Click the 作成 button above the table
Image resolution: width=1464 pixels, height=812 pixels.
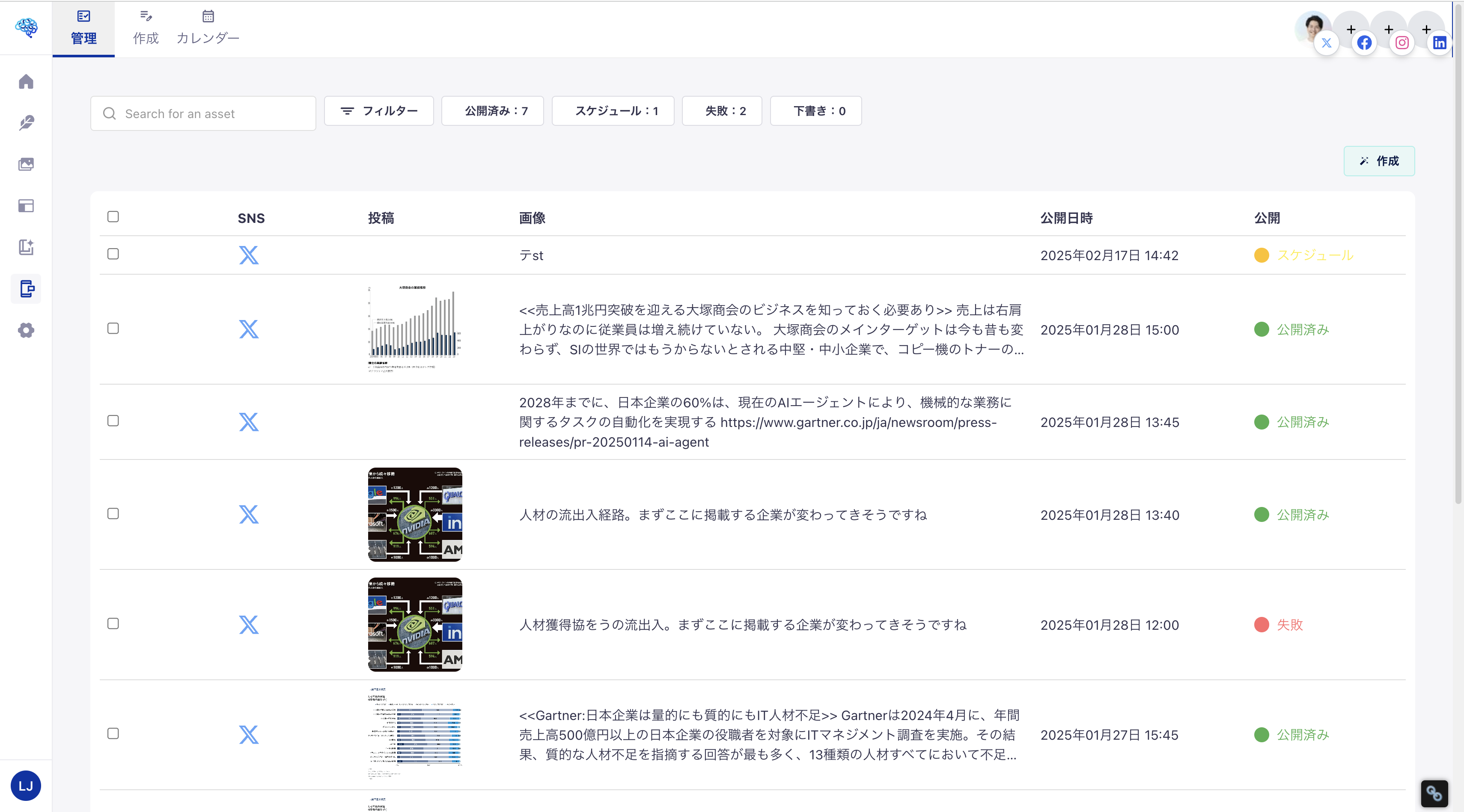tap(1379, 161)
